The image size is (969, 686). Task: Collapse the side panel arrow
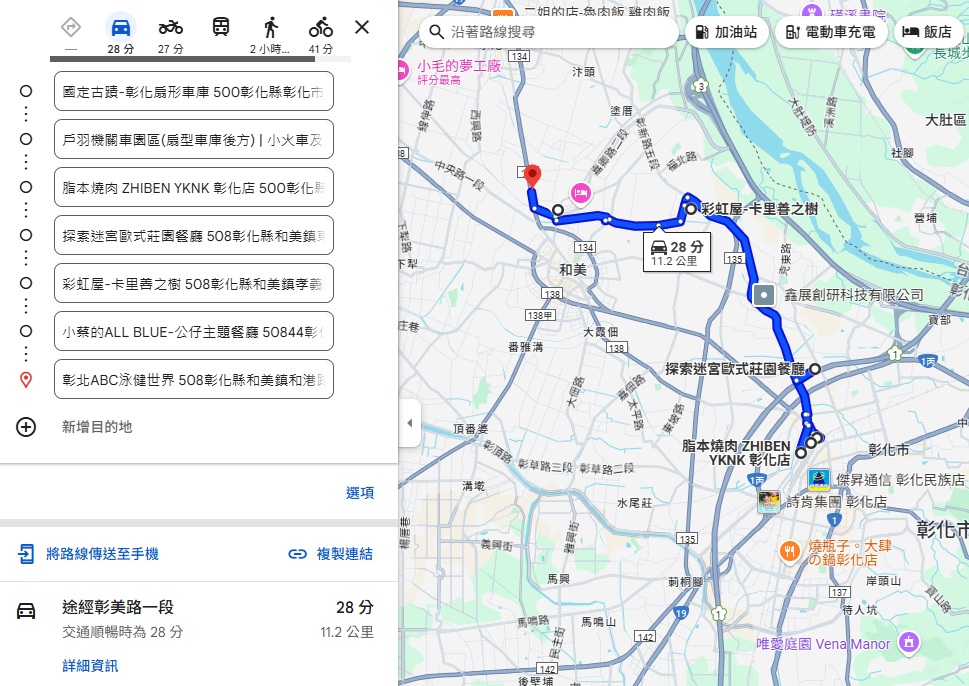point(410,423)
